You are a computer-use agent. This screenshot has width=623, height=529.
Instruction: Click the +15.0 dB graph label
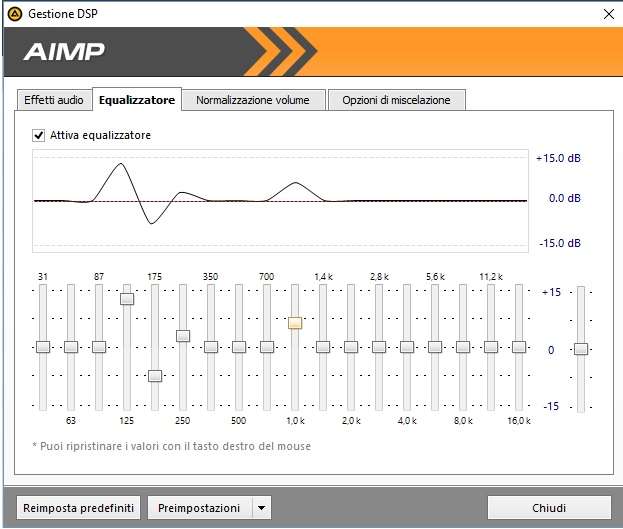tap(558, 158)
